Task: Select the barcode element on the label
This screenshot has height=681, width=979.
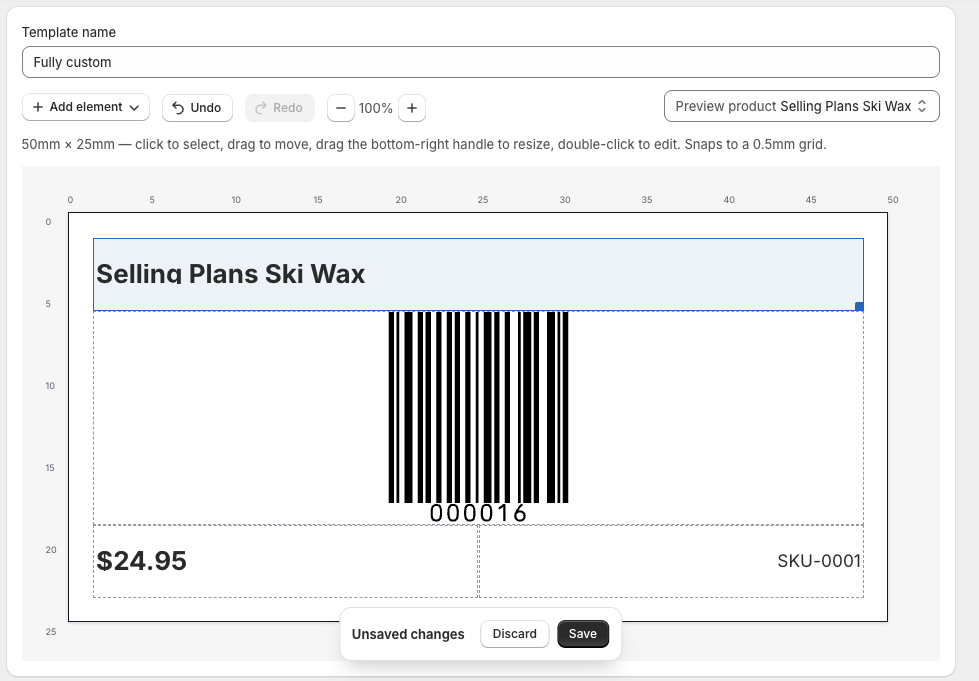Action: pos(478,417)
